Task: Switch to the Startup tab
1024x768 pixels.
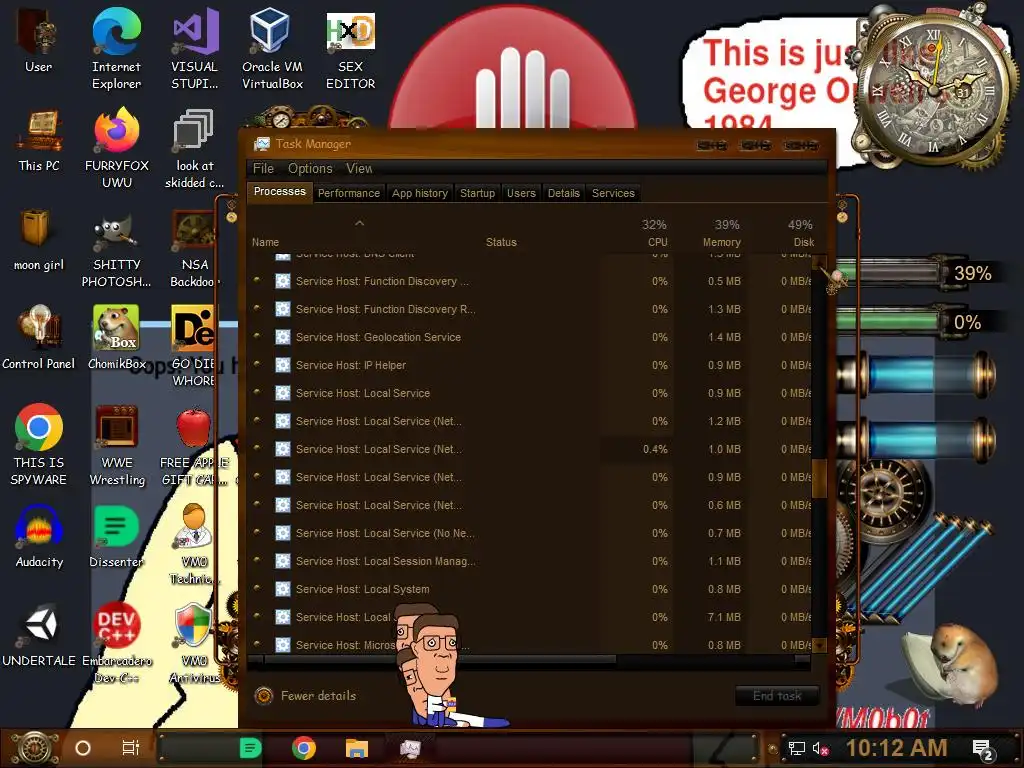Action: (x=477, y=193)
